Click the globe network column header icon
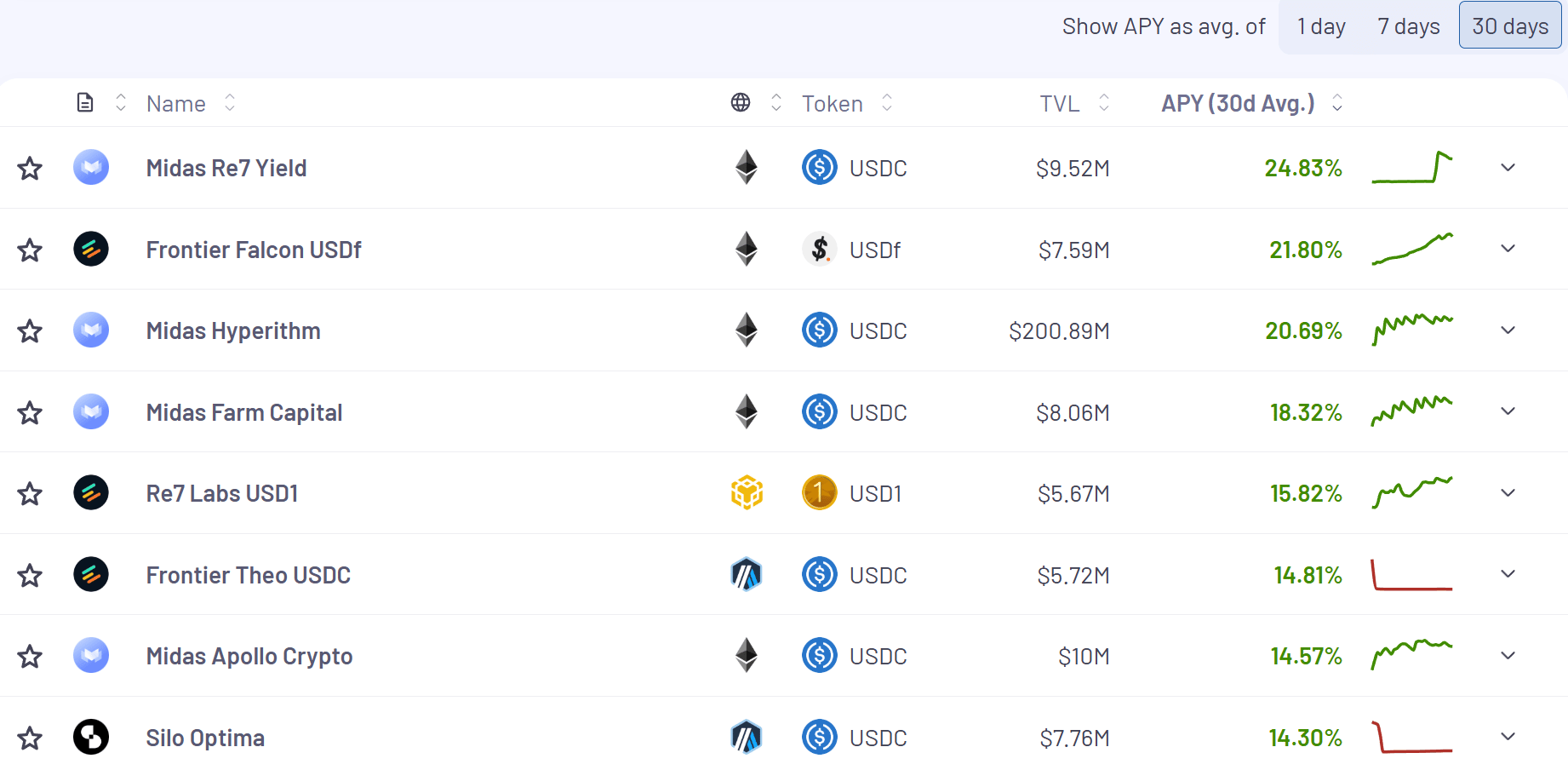Image resolution: width=1568 pixels, height=770 pixels. click(741, 103)
